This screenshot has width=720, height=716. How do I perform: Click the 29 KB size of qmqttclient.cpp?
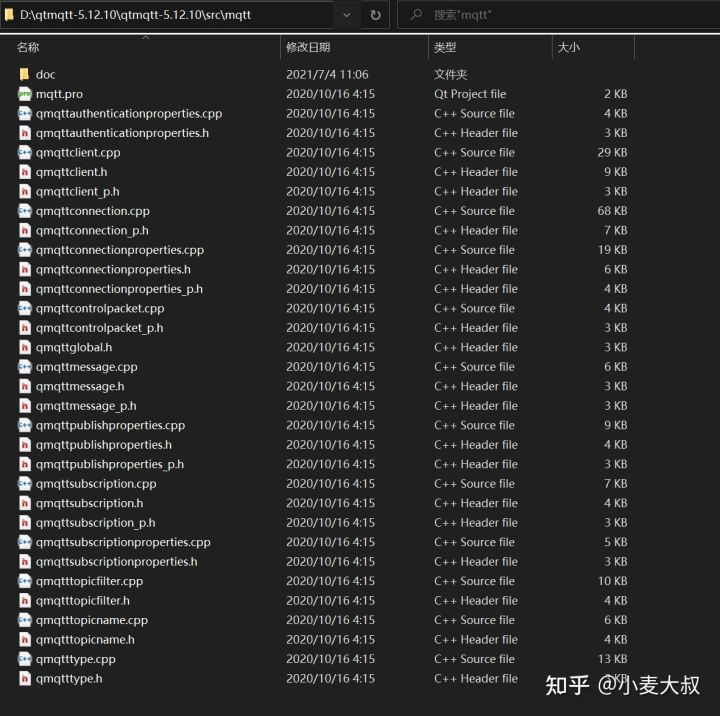pos(612,152)
